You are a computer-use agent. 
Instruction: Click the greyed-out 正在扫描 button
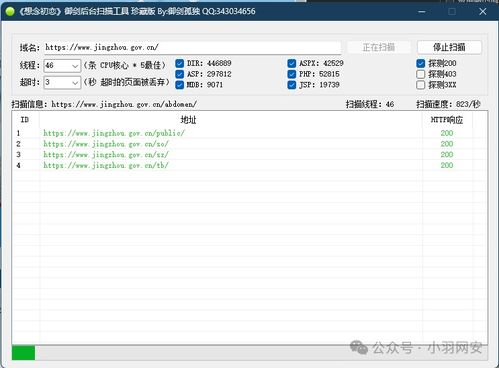[379, 47]
